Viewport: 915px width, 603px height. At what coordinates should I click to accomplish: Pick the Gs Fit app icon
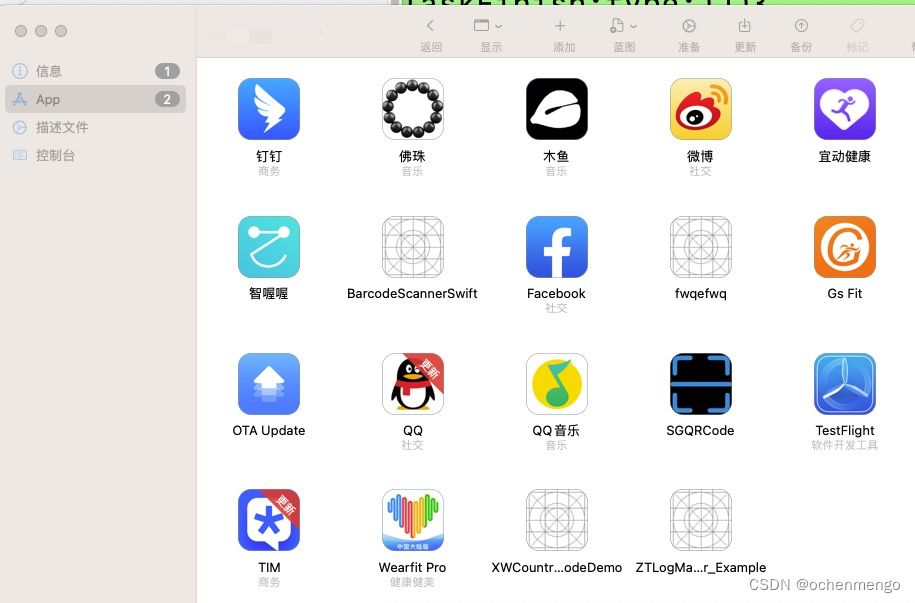[x=844, y=247]
